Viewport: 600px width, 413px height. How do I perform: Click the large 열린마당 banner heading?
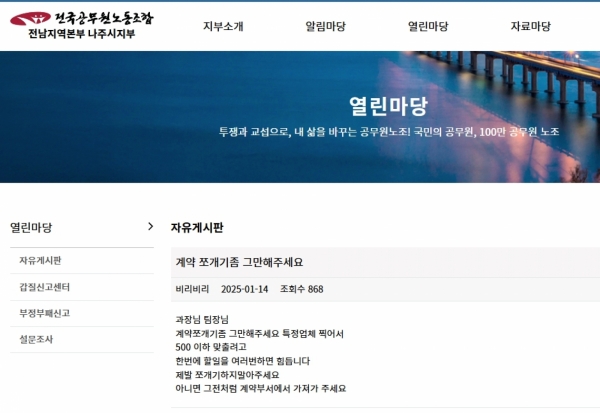388,104
